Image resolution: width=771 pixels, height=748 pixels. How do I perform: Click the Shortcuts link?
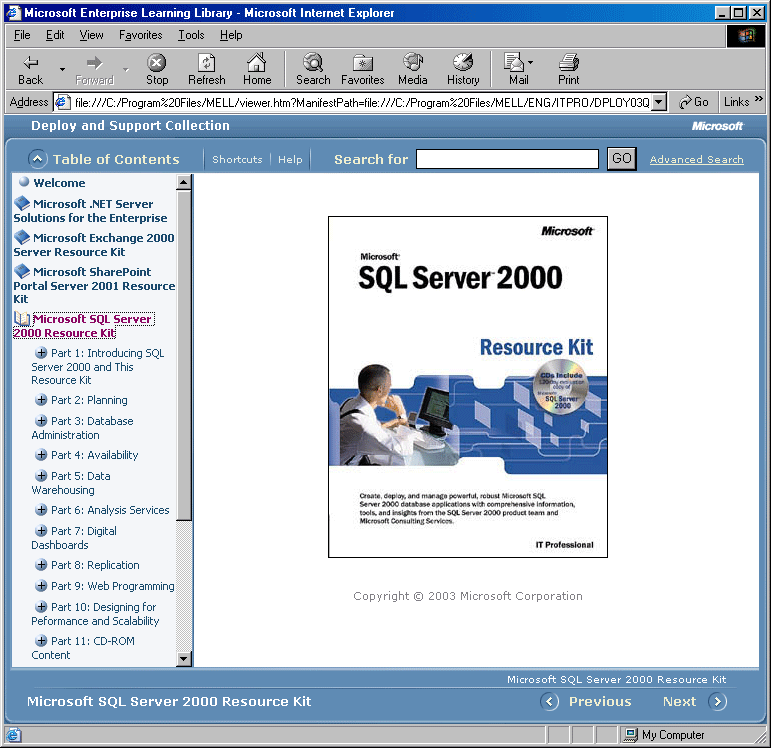(x=237, y=159)
